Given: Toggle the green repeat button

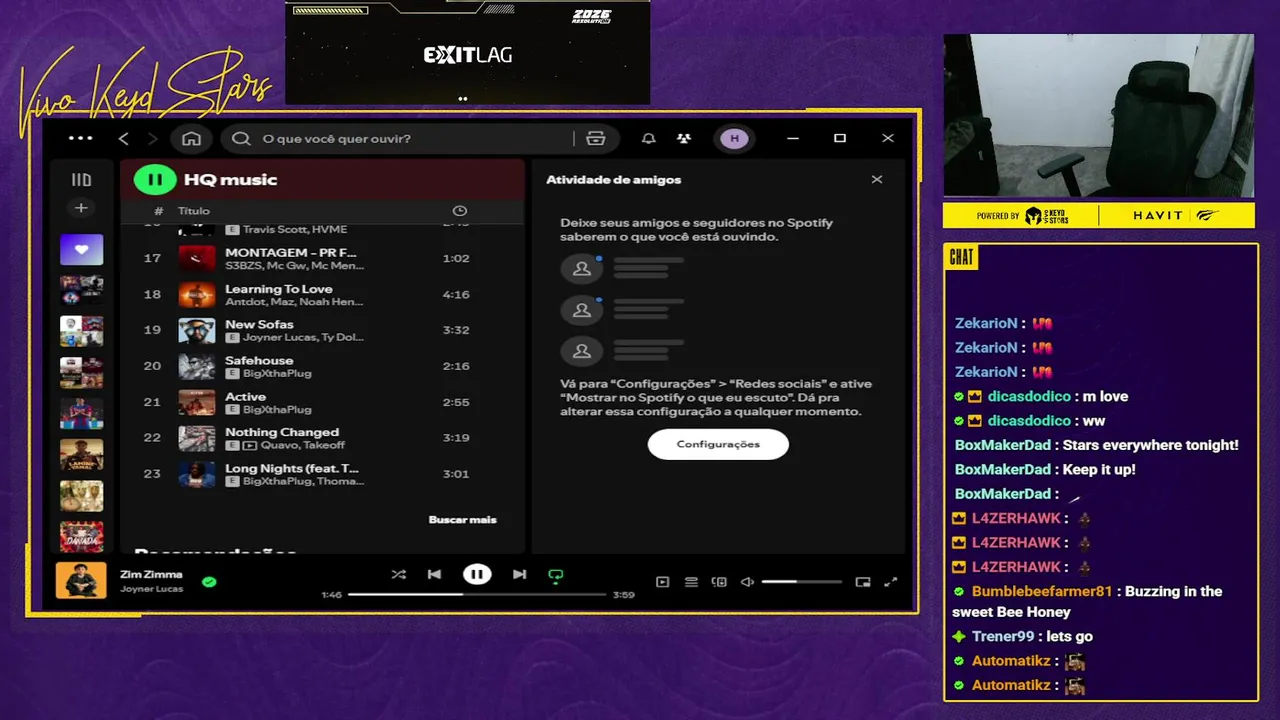Looking at the screenshot, I should pos(556,575).
